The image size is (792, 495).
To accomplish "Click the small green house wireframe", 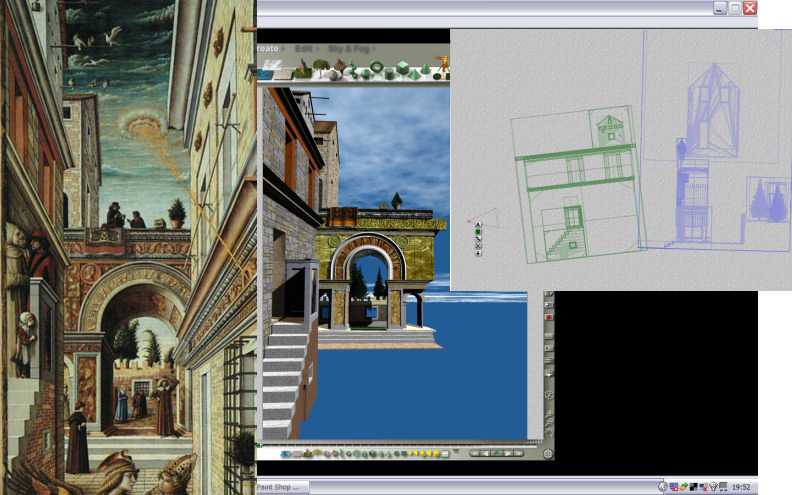I will point(610,130).
